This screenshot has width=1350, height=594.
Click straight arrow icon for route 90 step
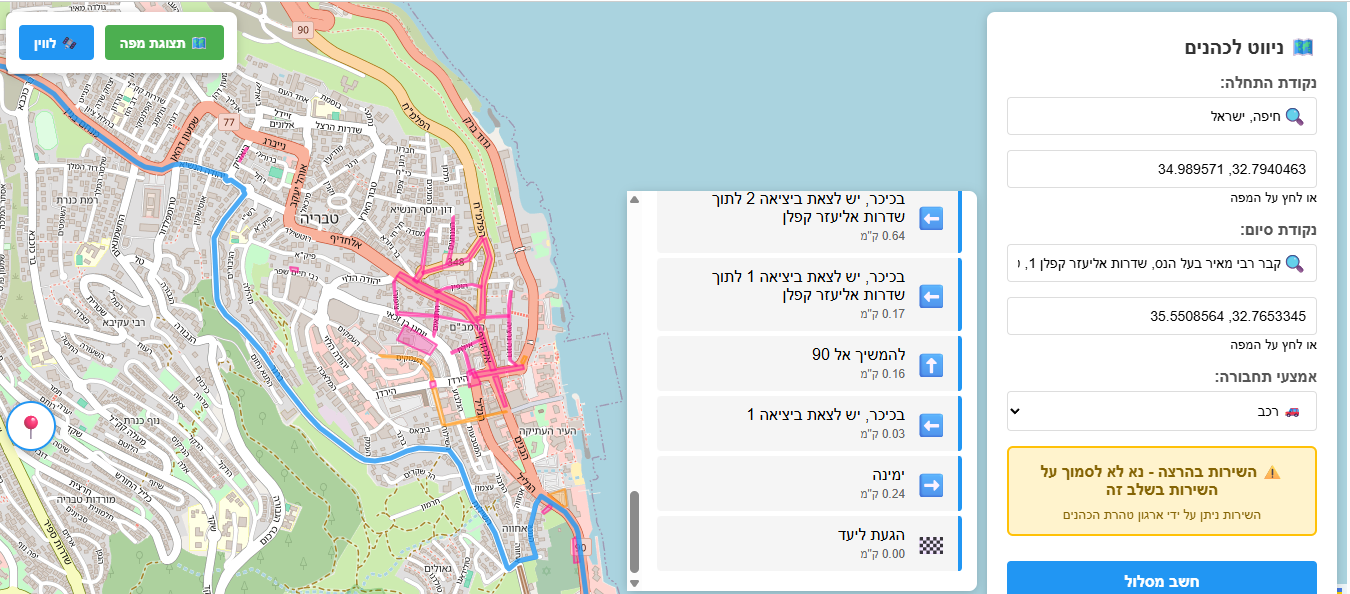click(931, 365)
